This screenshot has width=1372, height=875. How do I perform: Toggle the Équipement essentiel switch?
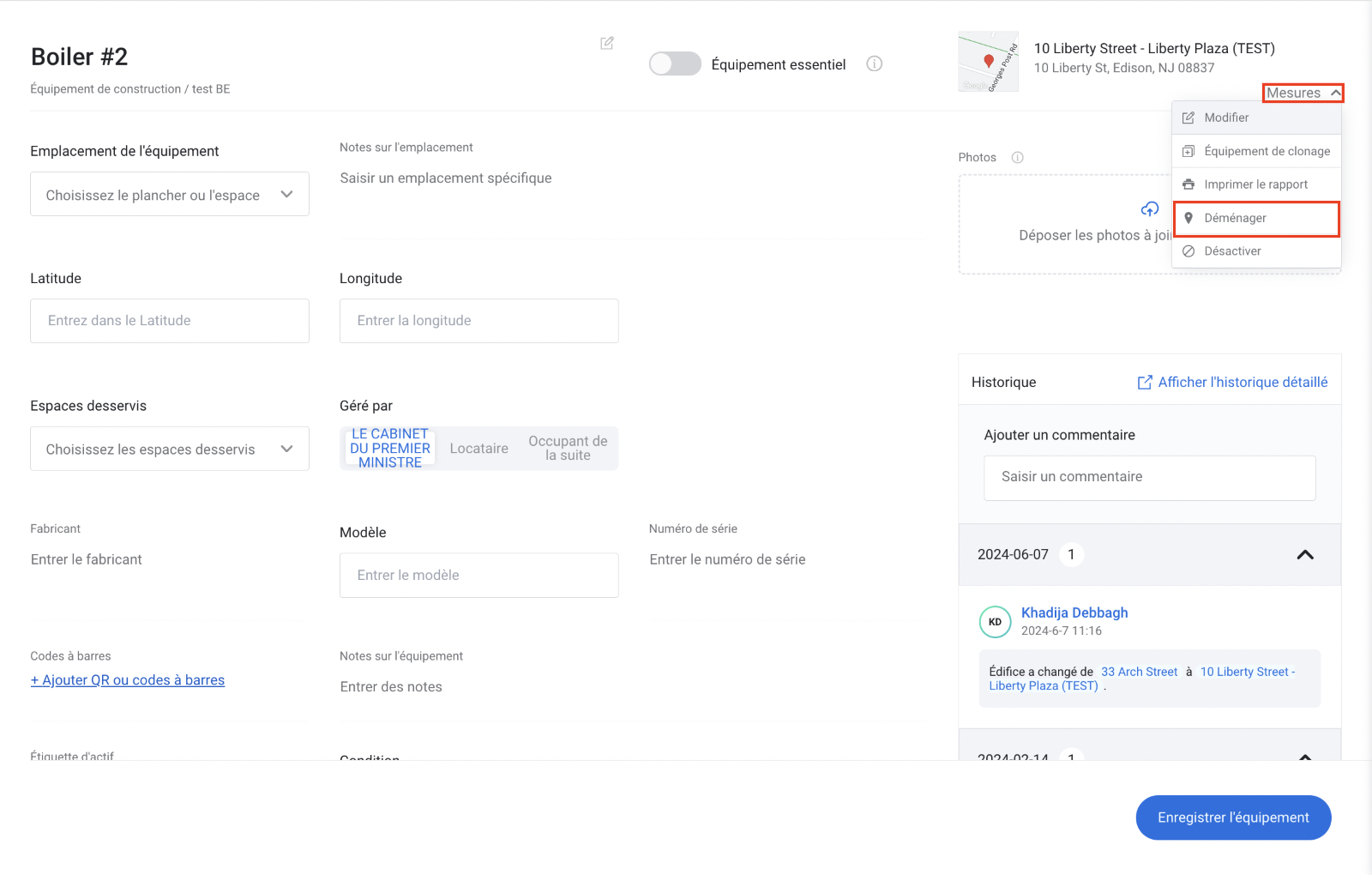675,64
